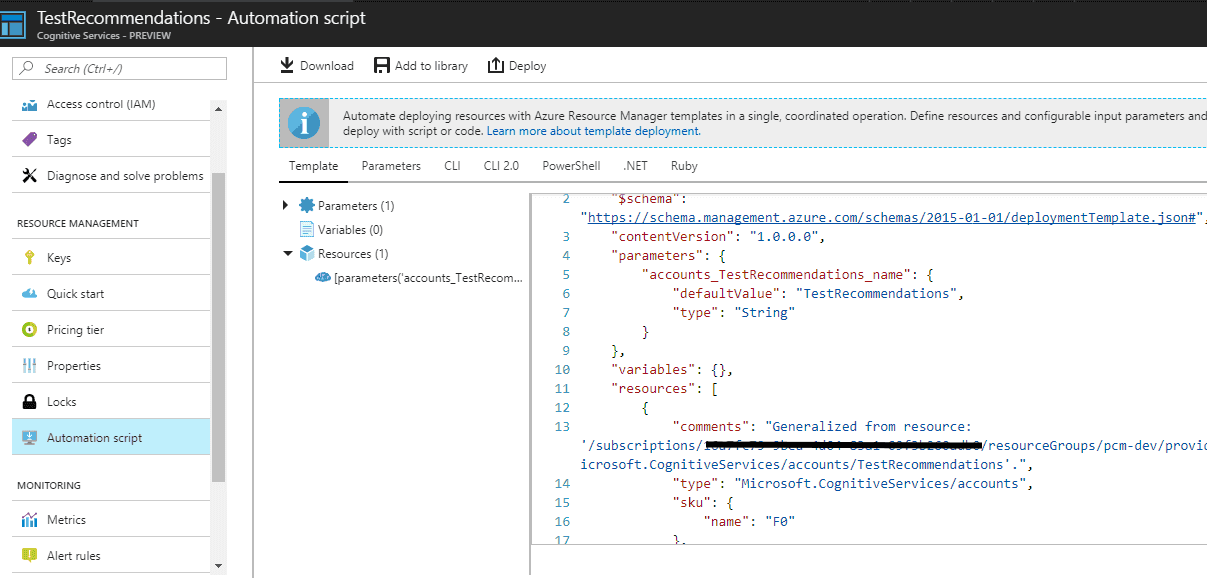Select Automation script menu entry

[x=111, y=438]
